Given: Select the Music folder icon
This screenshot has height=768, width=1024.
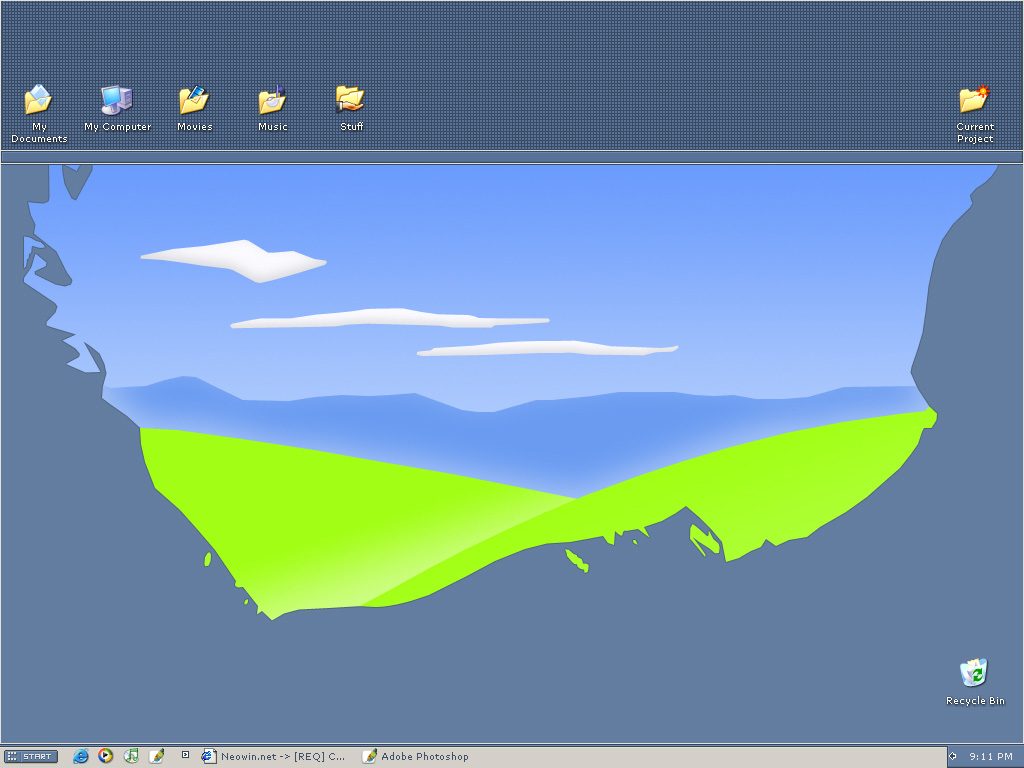Looking at the screenshot, I should pyautogui.click(x=272, y=108).
